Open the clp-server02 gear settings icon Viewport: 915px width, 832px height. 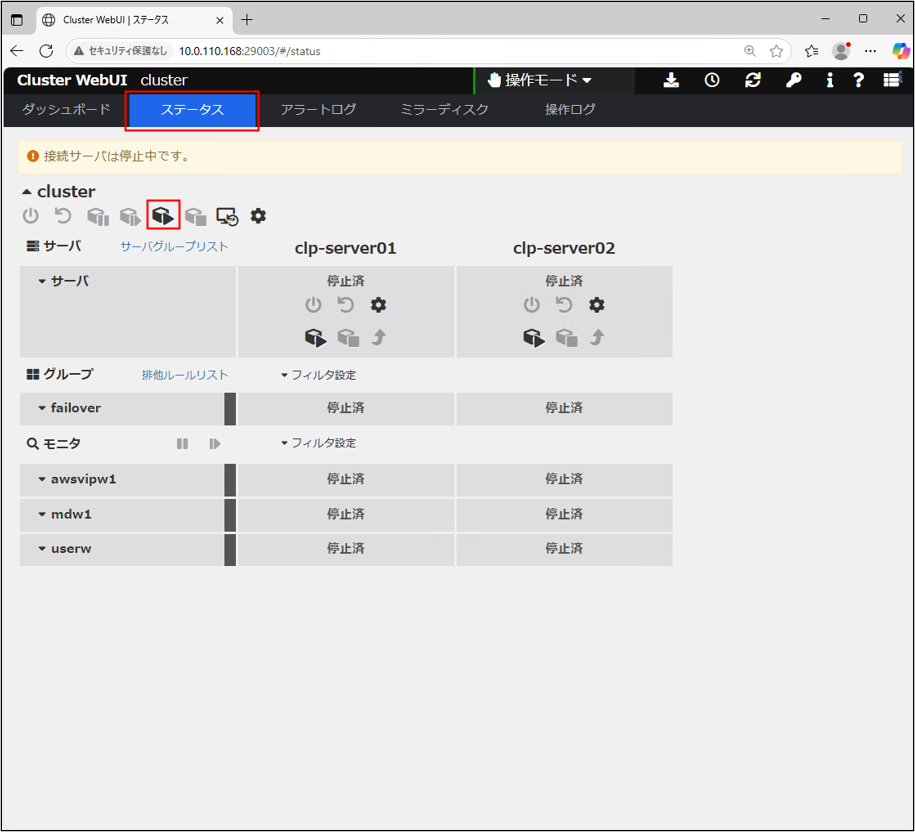[597, 305]
